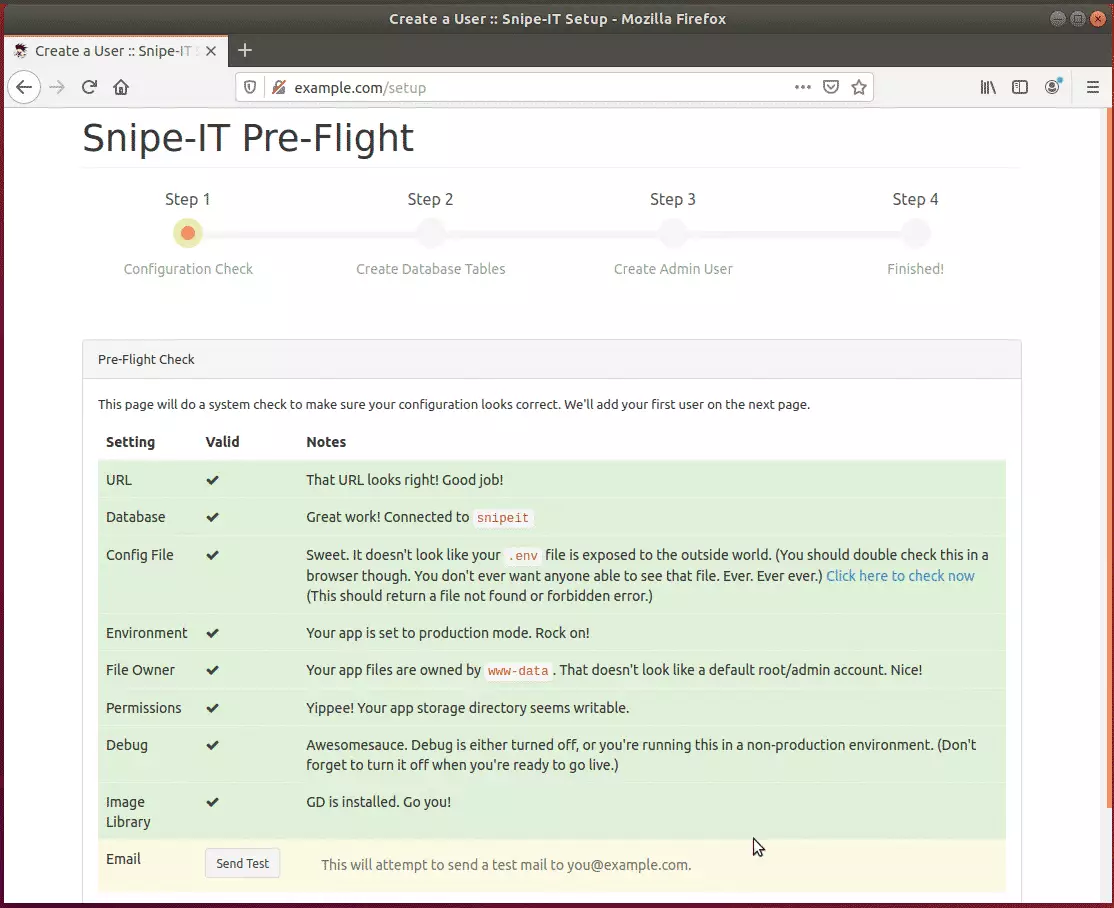Screen dimensions: 1114x908
Task: Select the Create a User :: Snipe-IT tab
Action: pos(117,51)
